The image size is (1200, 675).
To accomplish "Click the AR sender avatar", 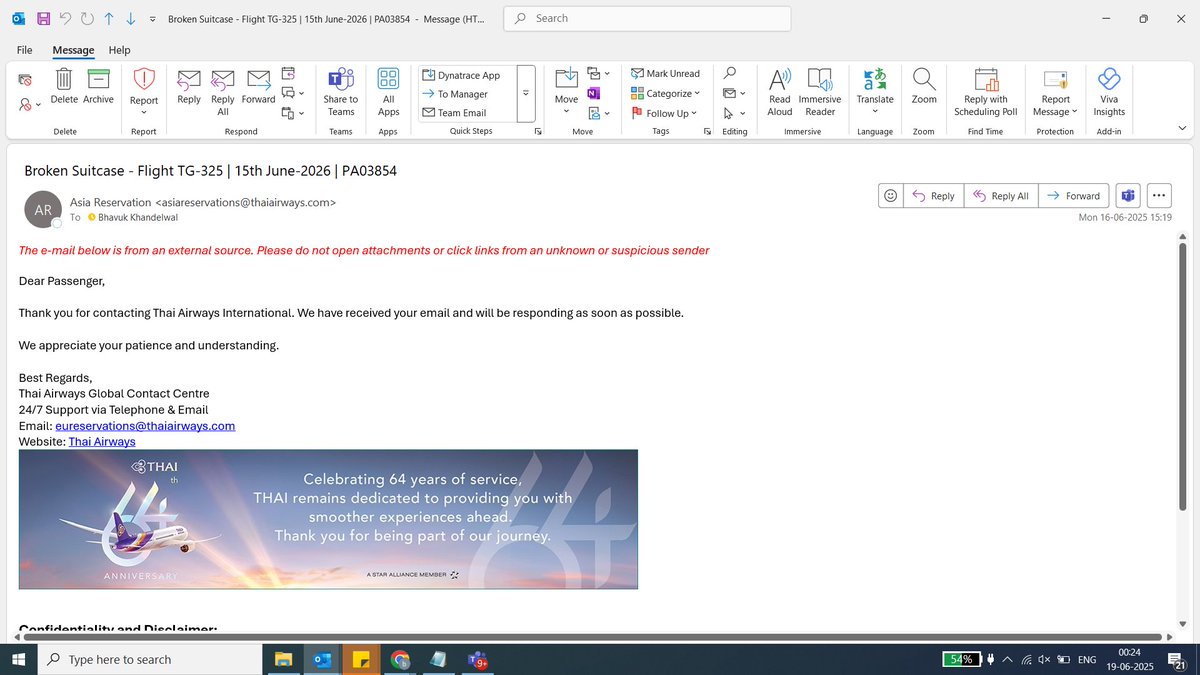I will 43,210.
